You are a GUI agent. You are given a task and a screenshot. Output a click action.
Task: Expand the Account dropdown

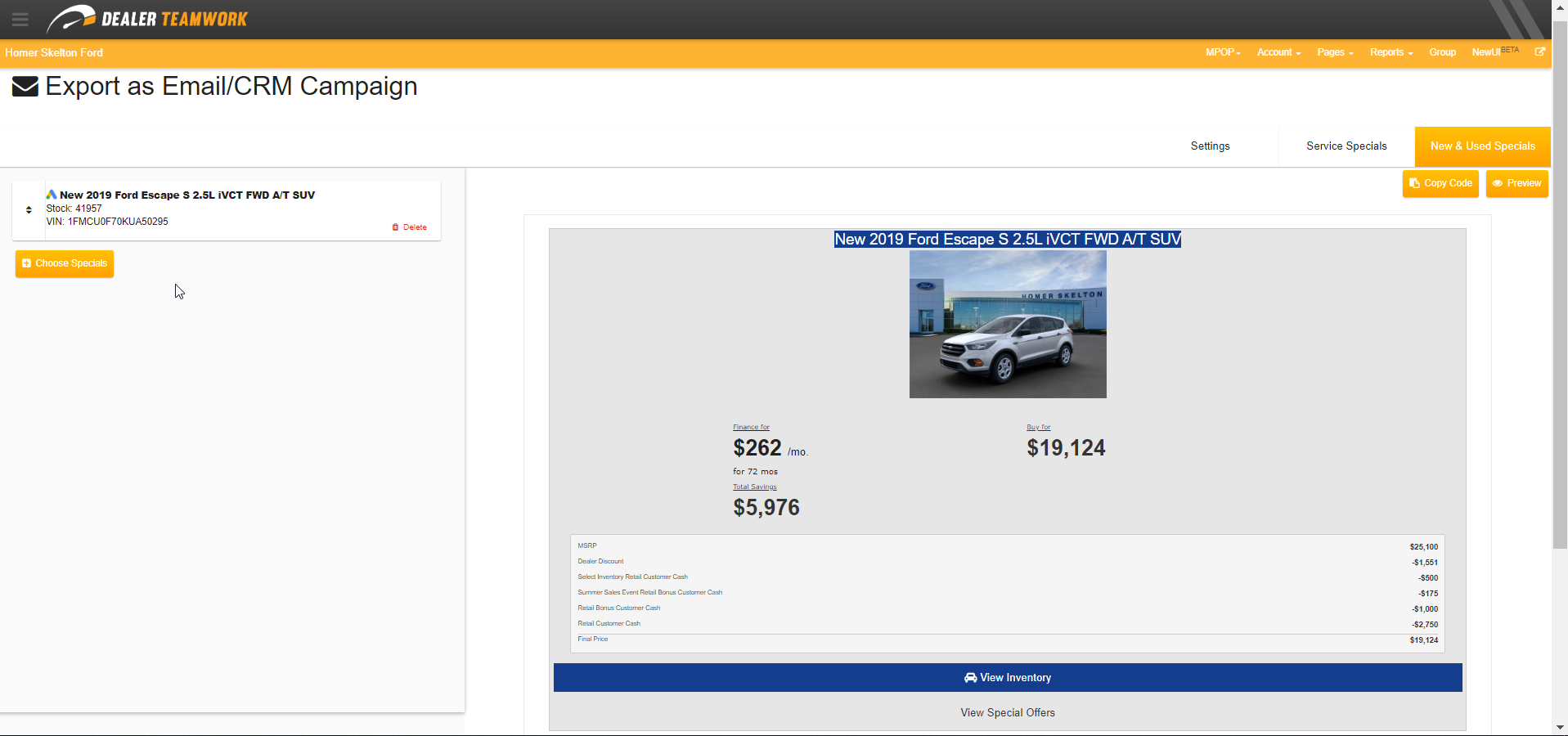point(1278,52)
